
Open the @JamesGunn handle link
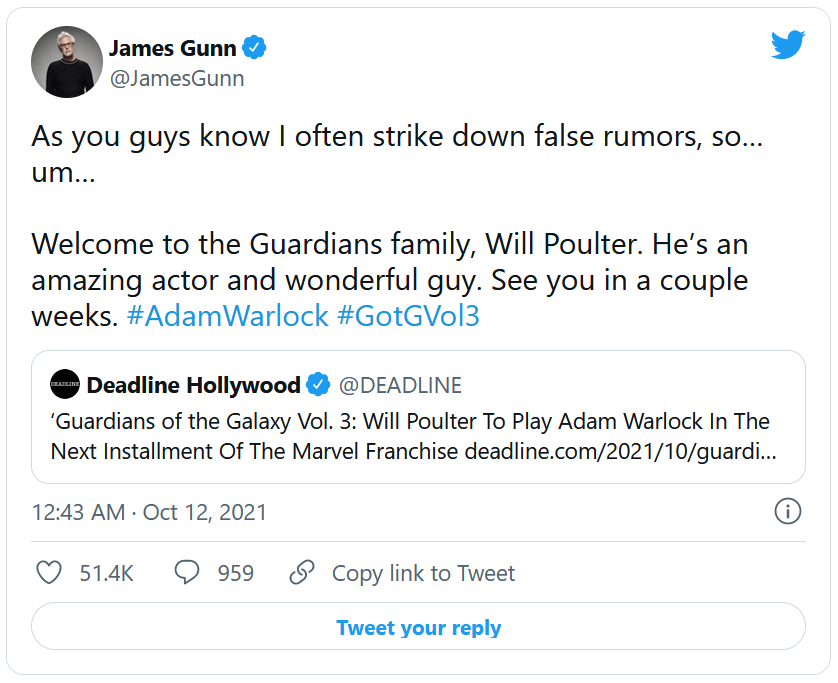(176, 78)
